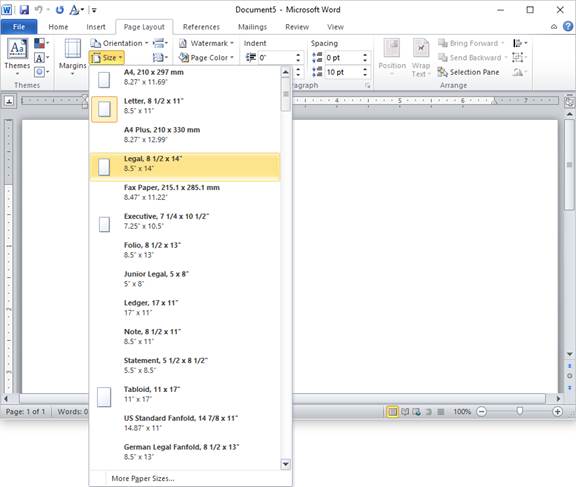Click the Wrap Text button
Image resolution: width=576 pixels, height=487 pixels.
click(x=421, y=57)
